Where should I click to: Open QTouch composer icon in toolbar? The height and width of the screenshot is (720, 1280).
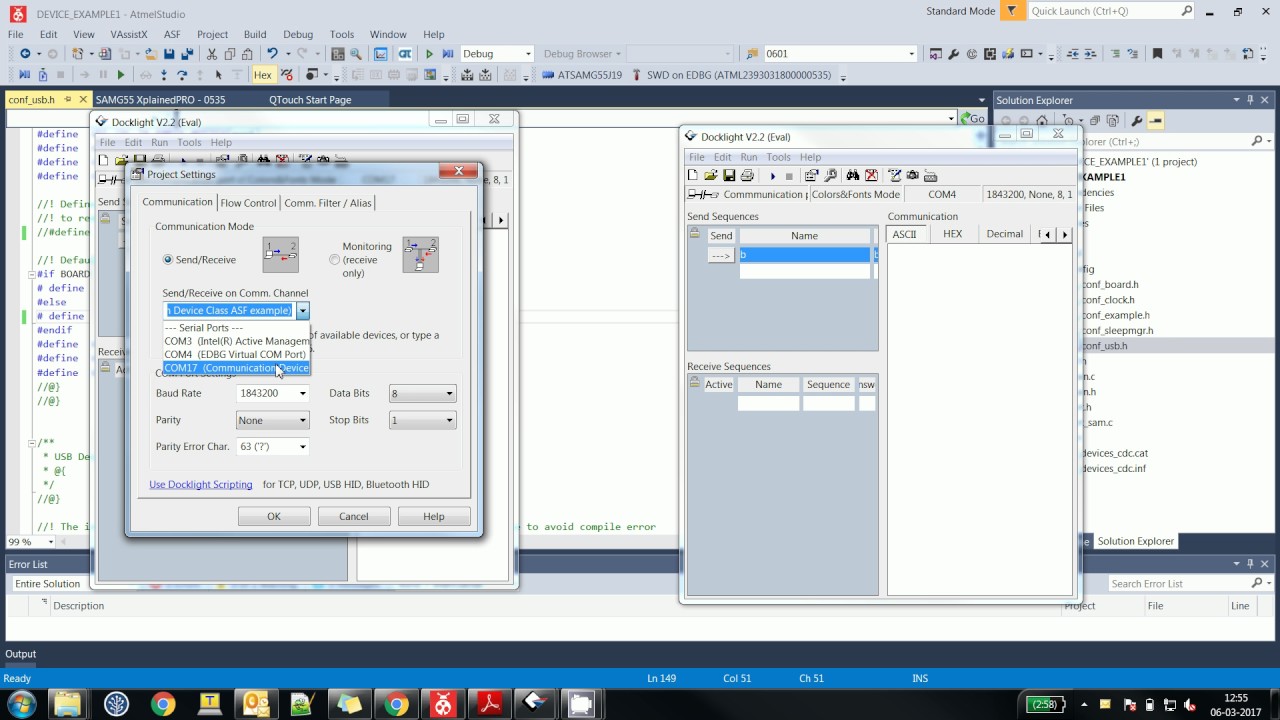(405, 54)
